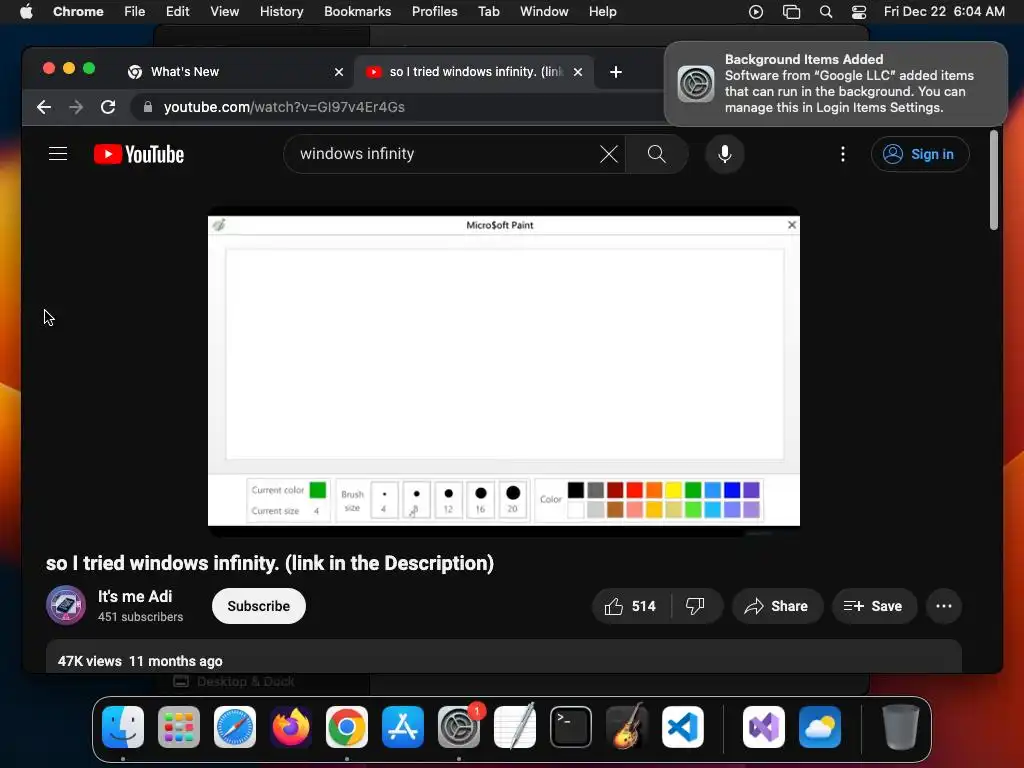1024x768 pixels.
Task: Open YouTube settings three-dot menu
Action: click(843, 154)
